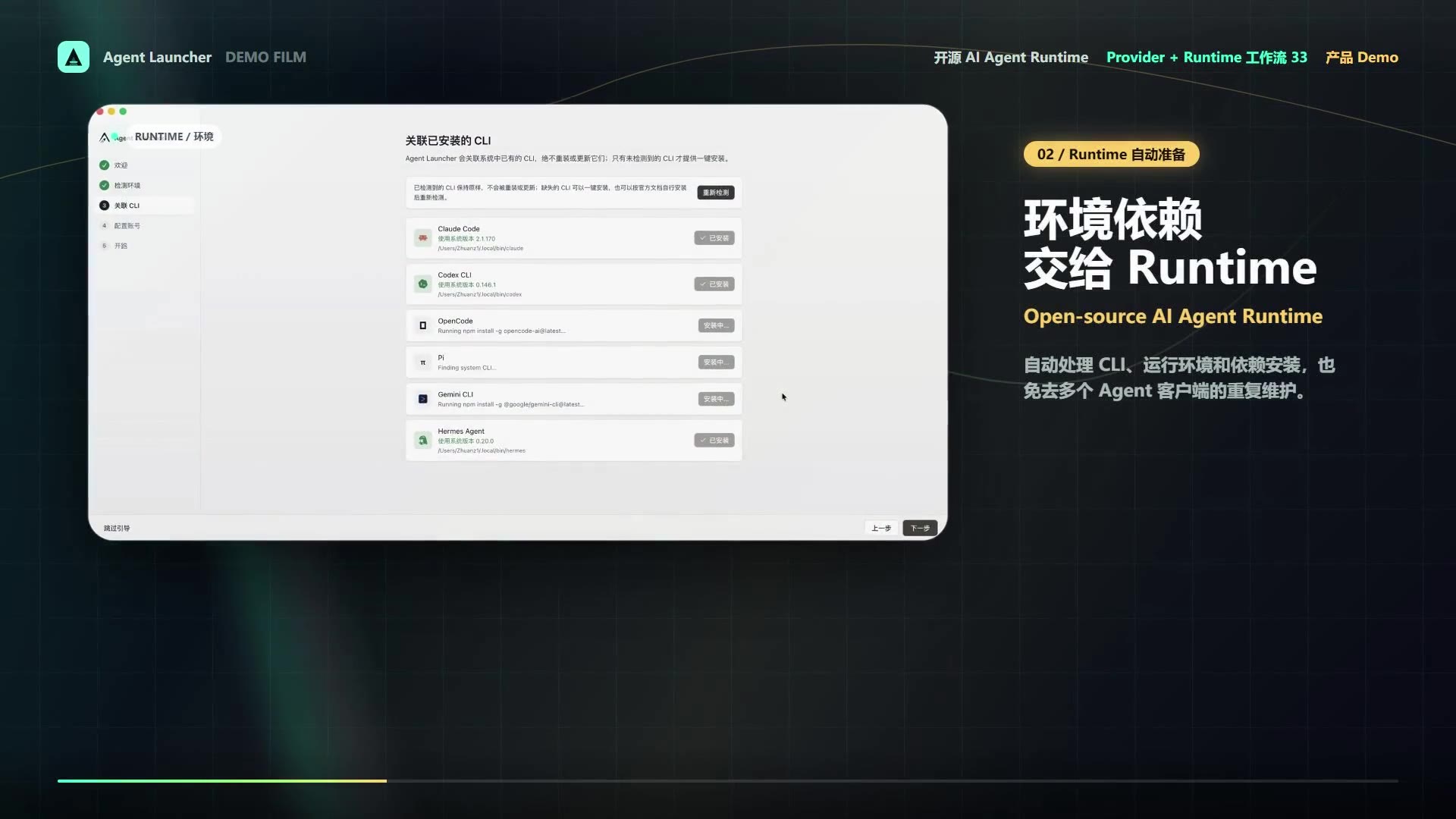Click the Codex CLI version 0.146.1 text
Viewport: 1456px width, 819px height.
467,285
